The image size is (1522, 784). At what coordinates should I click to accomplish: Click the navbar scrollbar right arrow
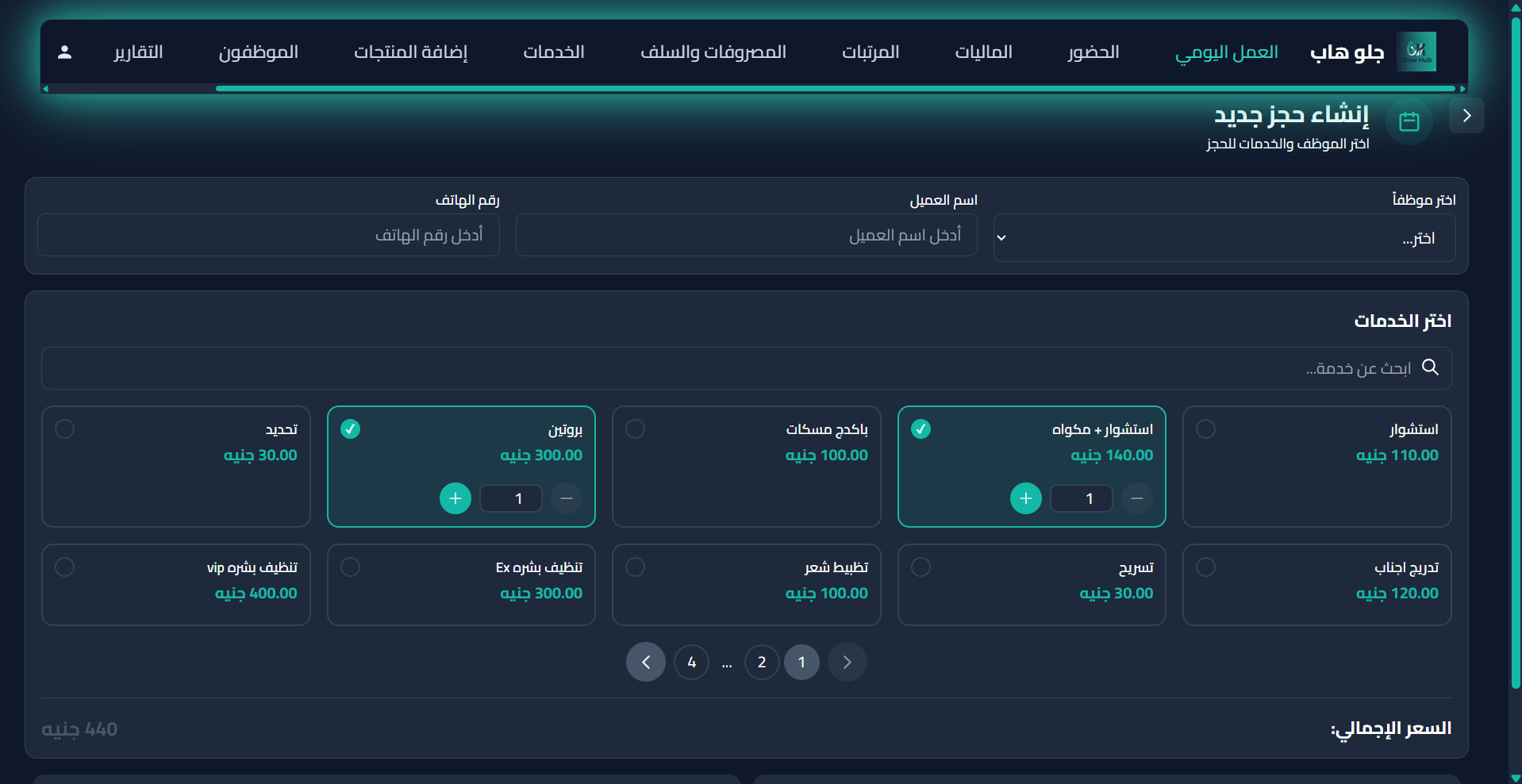[x=1462, y=89]
